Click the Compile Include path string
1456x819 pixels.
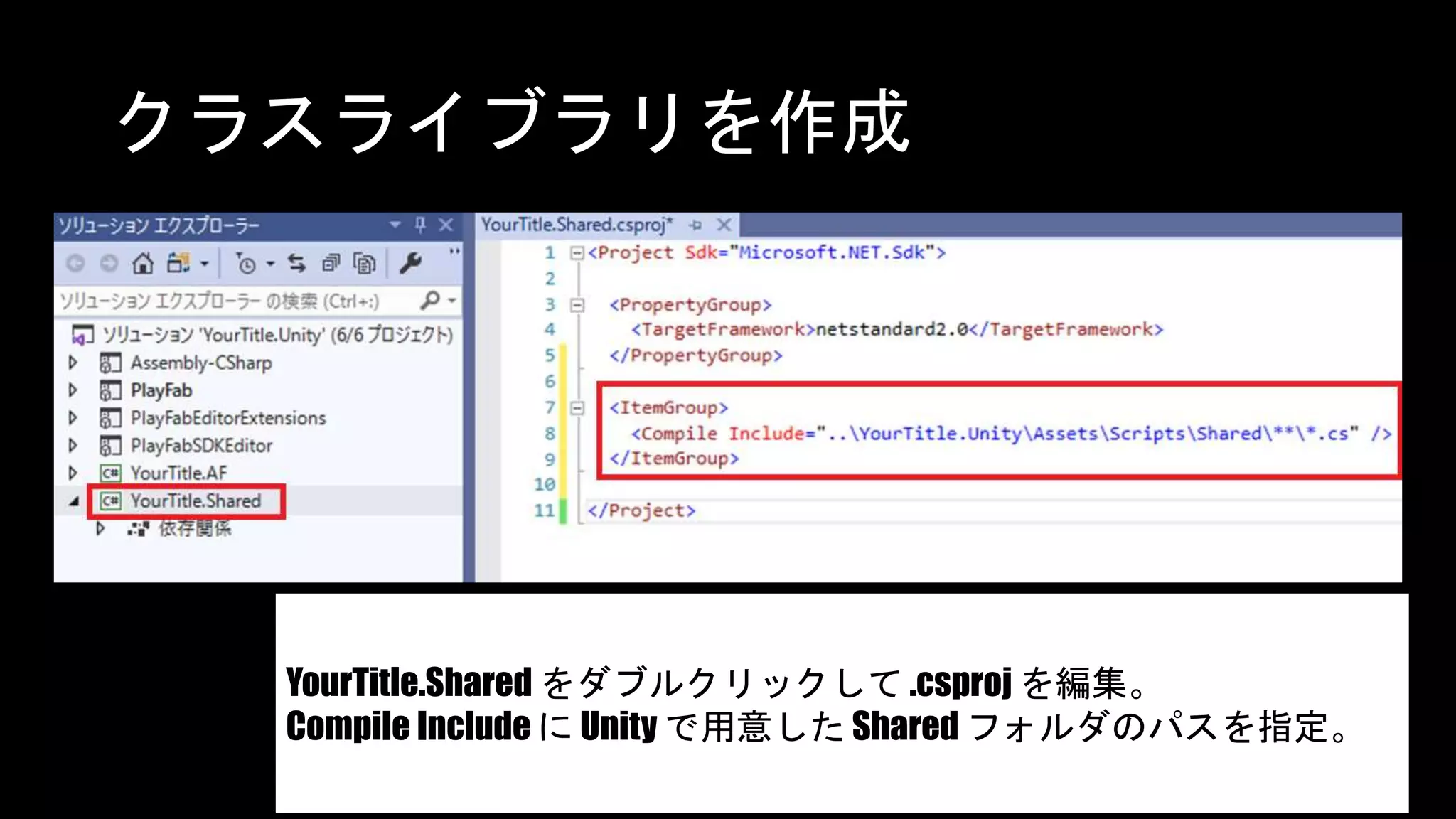[1088, 433]
